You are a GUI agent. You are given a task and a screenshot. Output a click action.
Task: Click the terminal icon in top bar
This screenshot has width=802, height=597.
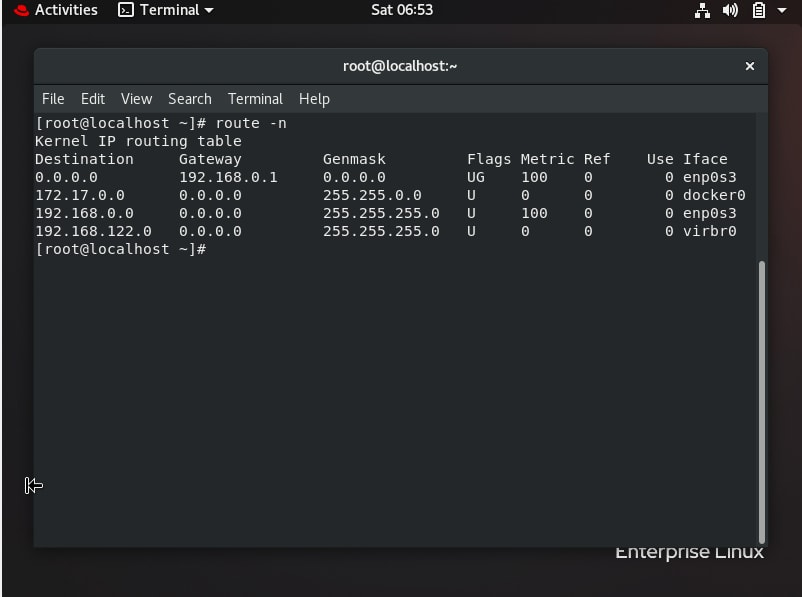(125, 10)
